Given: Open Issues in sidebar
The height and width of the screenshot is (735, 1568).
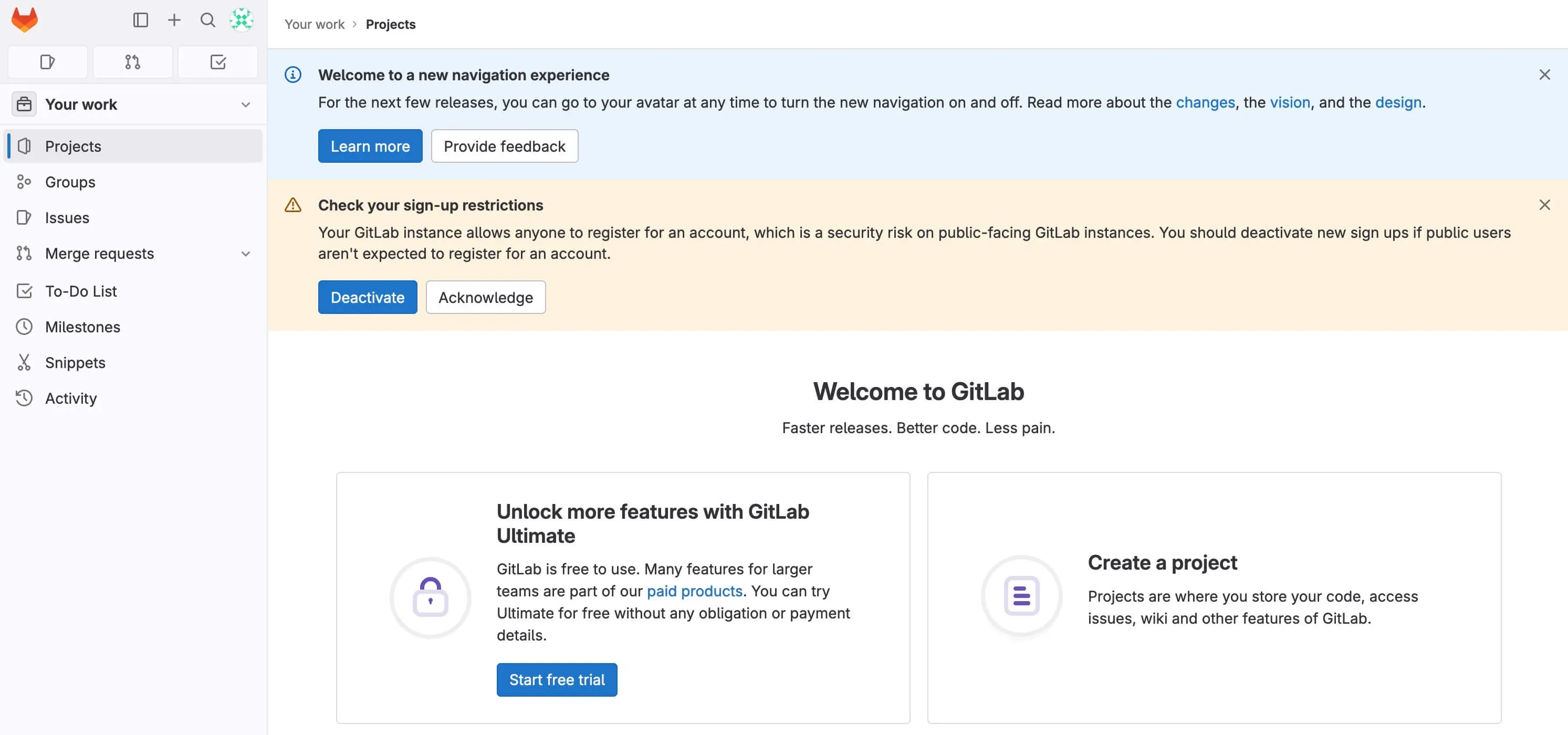Looking at the screenshot, I should (x=133, y=217).
